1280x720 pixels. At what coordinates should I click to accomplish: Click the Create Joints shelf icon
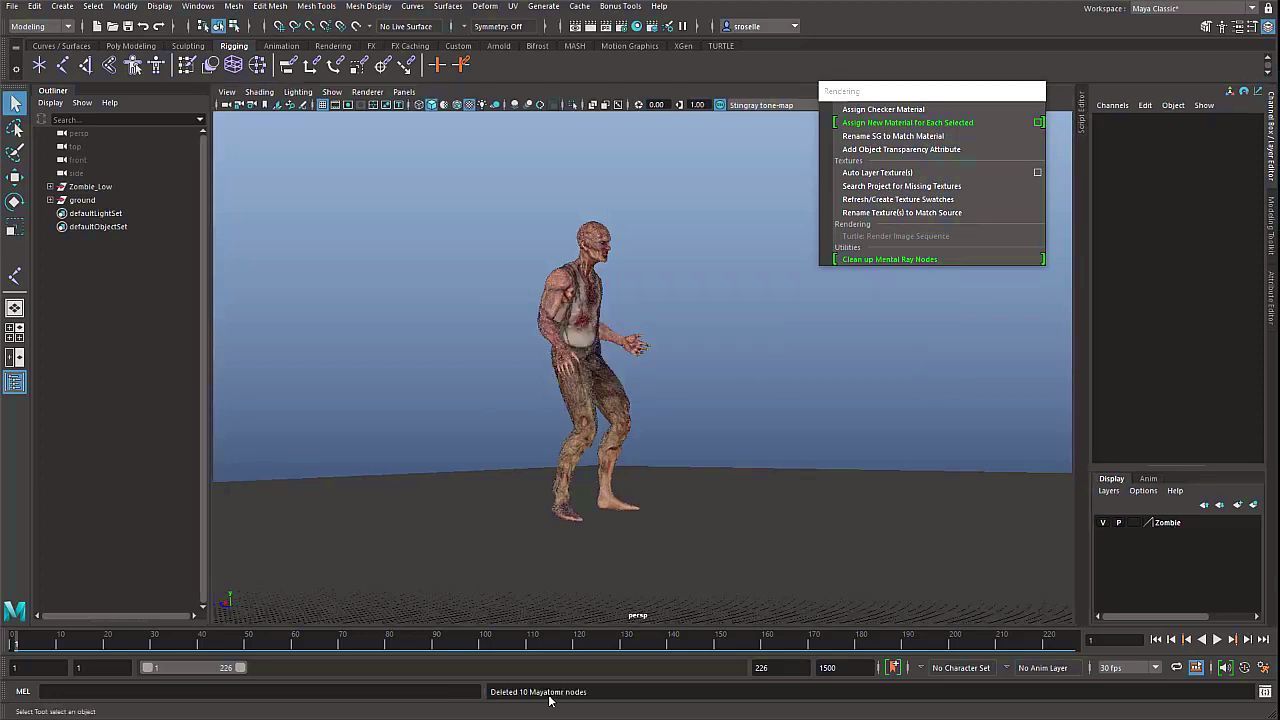click(x=62, y=66)
